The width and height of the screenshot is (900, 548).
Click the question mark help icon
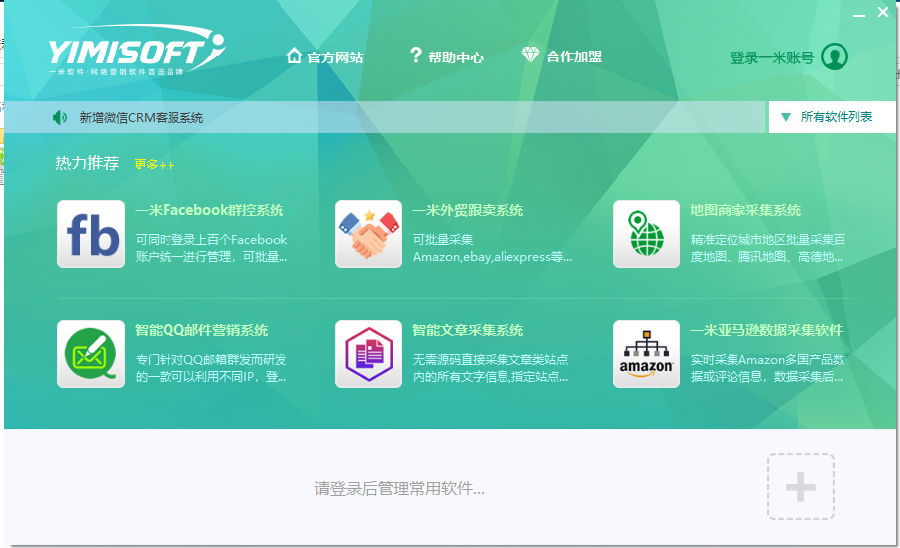(416, 55)
